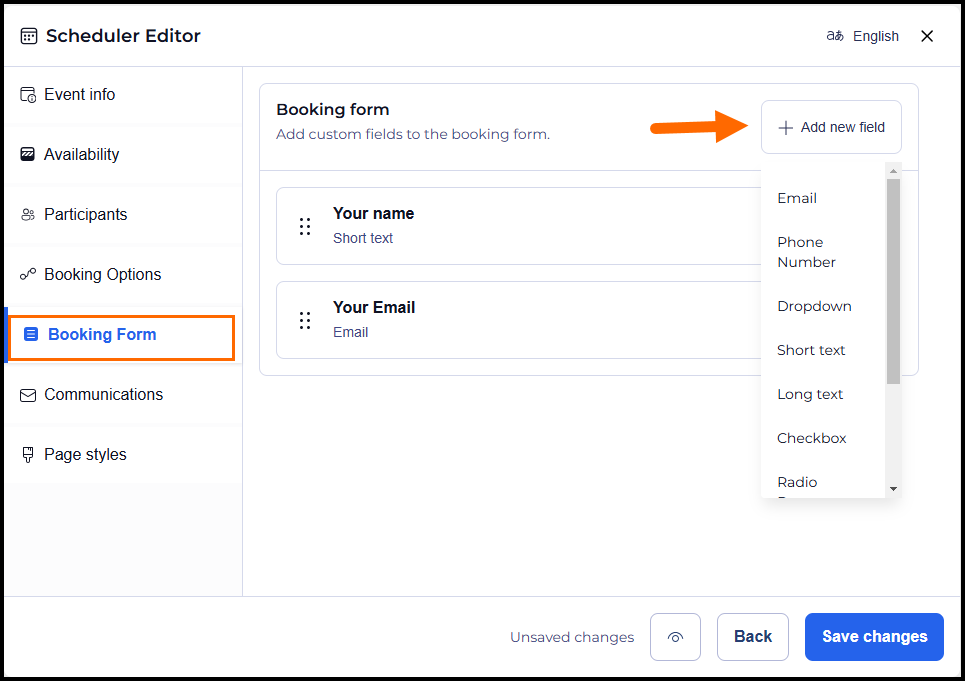Click the Booking Form list icon
The image size is (965, 681).
(x=30, y=334)
